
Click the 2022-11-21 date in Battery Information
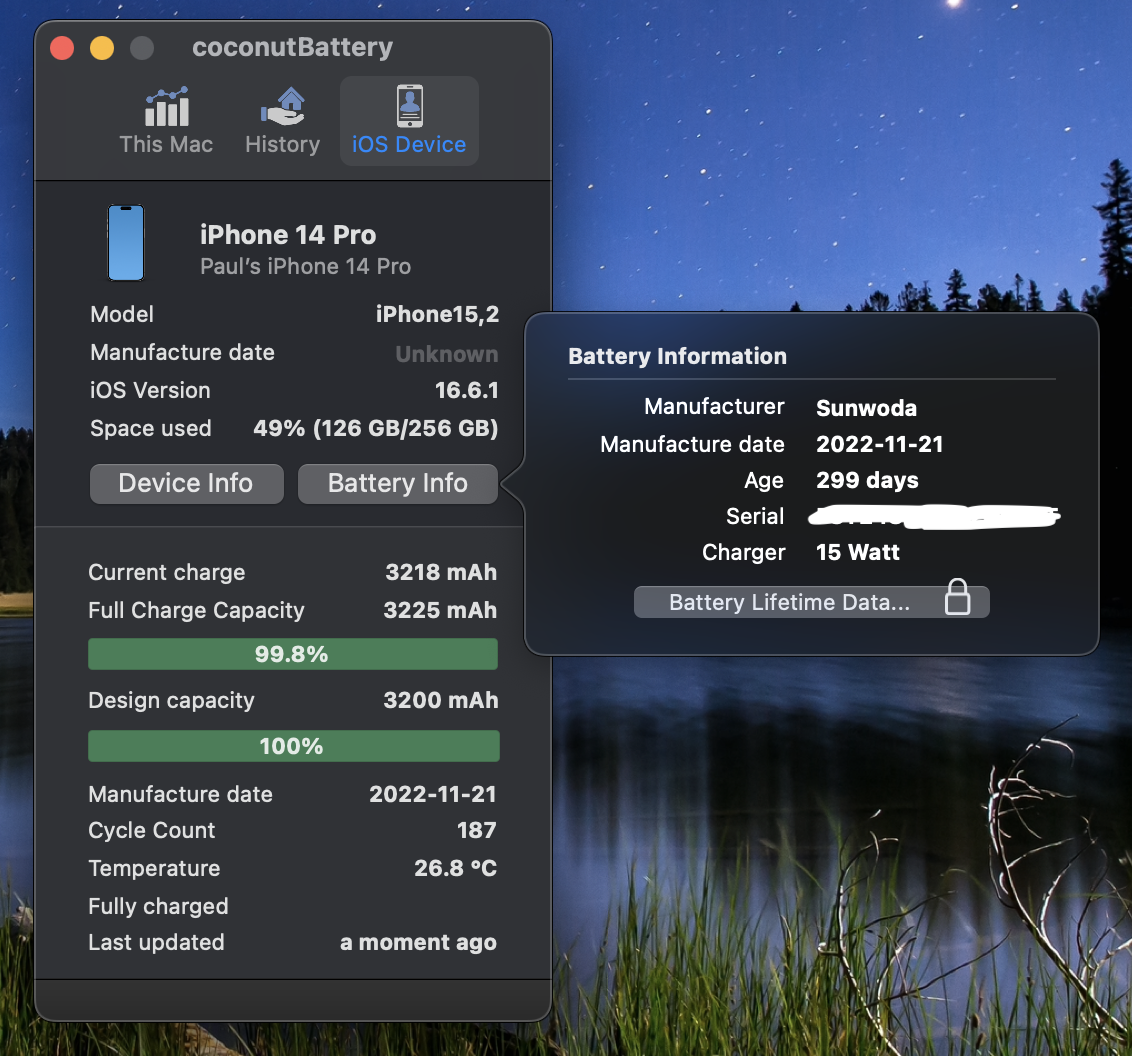coord(879,444)
